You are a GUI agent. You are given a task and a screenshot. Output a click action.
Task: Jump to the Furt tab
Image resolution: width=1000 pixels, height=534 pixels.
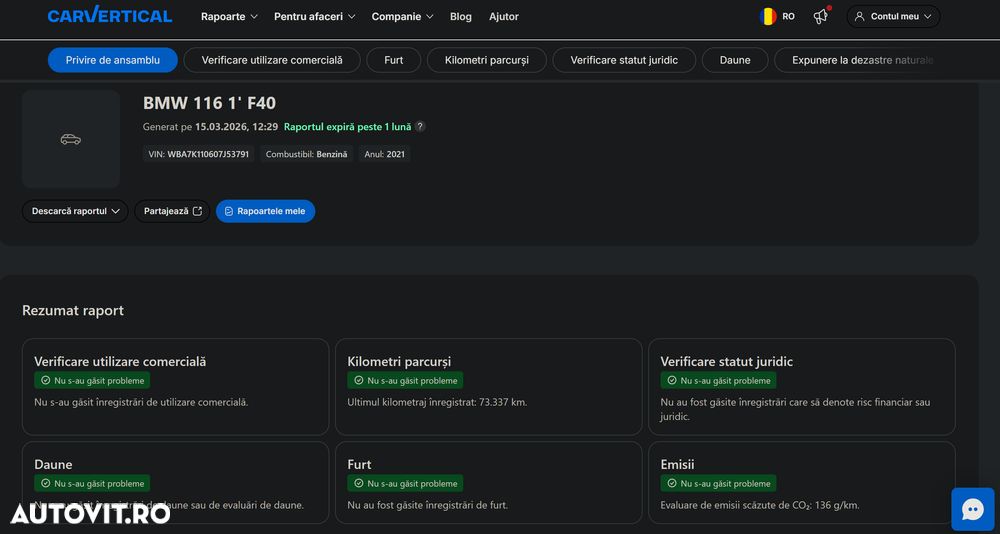pyautogui.click(x=394, y=60)
